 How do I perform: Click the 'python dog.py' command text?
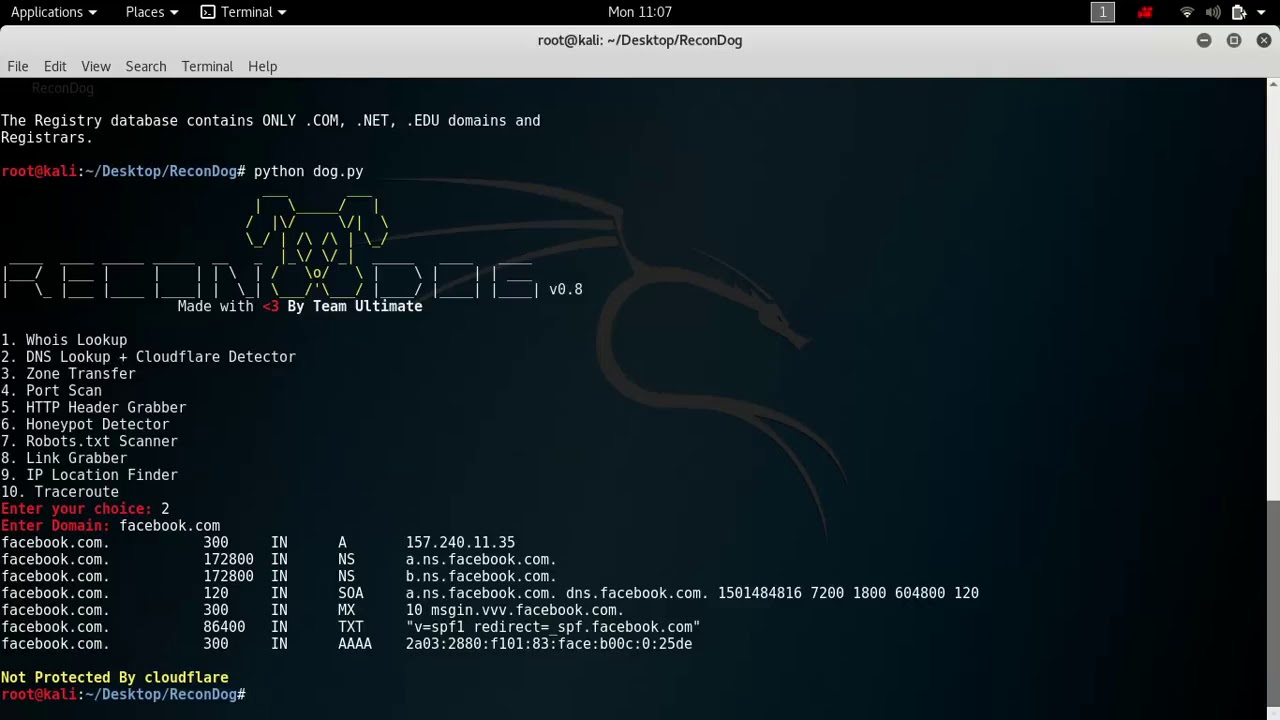pyautogui.click(x=308, y=172)
